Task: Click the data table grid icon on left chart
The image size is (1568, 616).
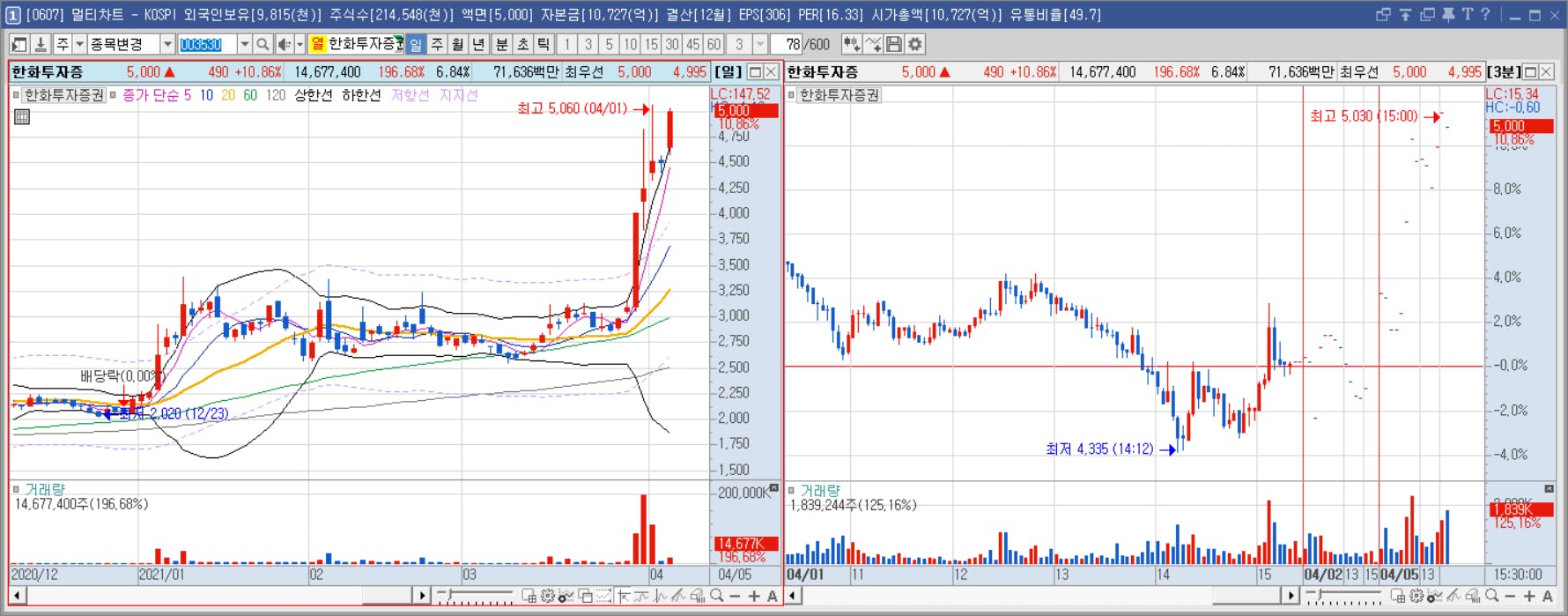Action: (x=22, y=116)
